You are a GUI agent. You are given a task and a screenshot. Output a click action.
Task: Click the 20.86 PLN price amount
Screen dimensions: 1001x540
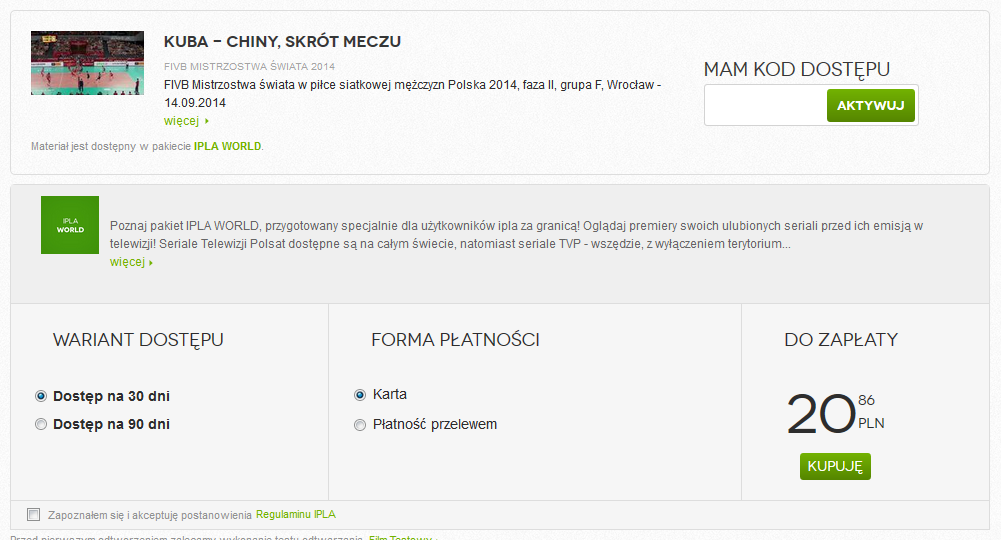click(x=822, y=413)
